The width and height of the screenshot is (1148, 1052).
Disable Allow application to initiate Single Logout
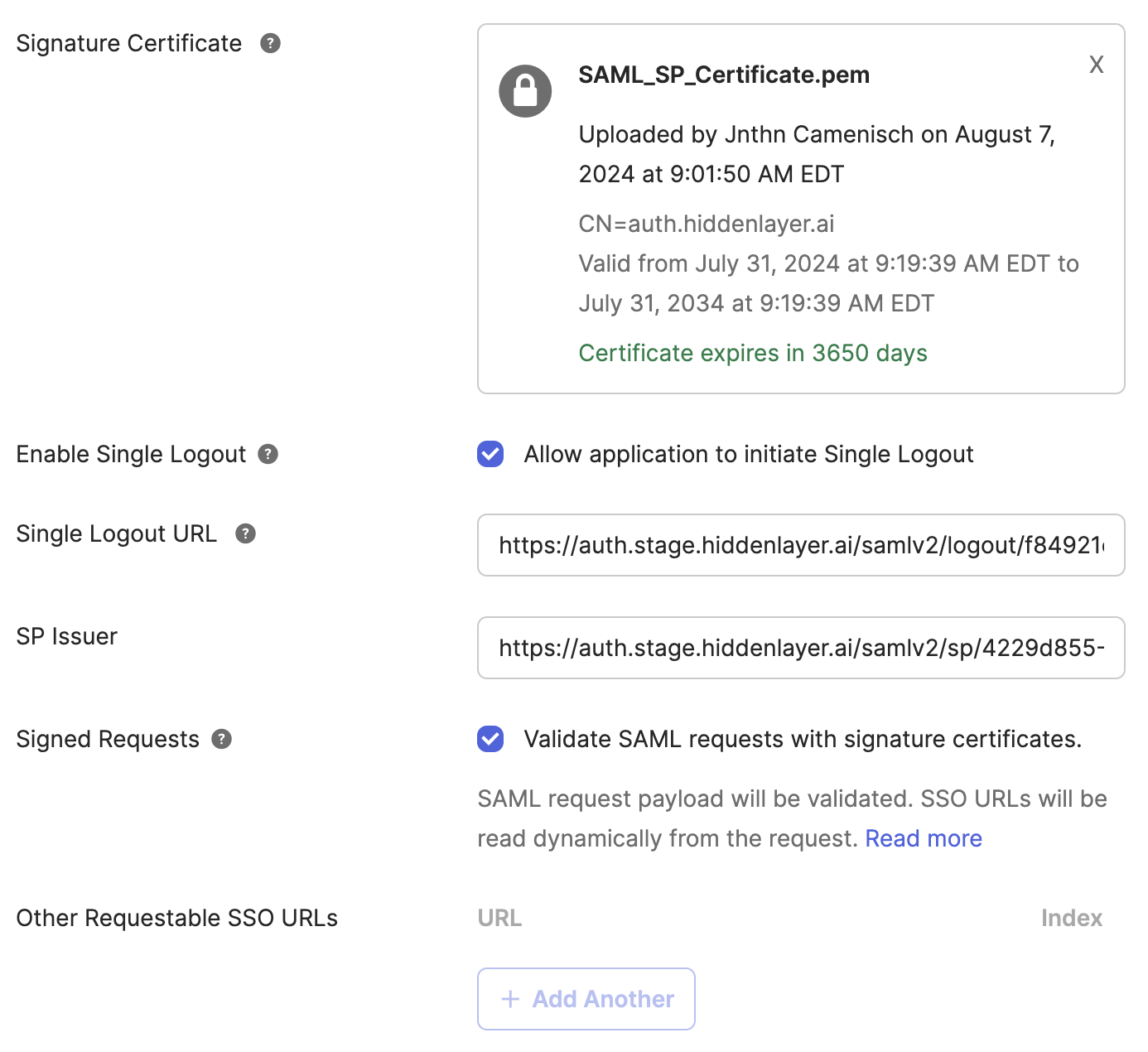click(x=490, y=454)
